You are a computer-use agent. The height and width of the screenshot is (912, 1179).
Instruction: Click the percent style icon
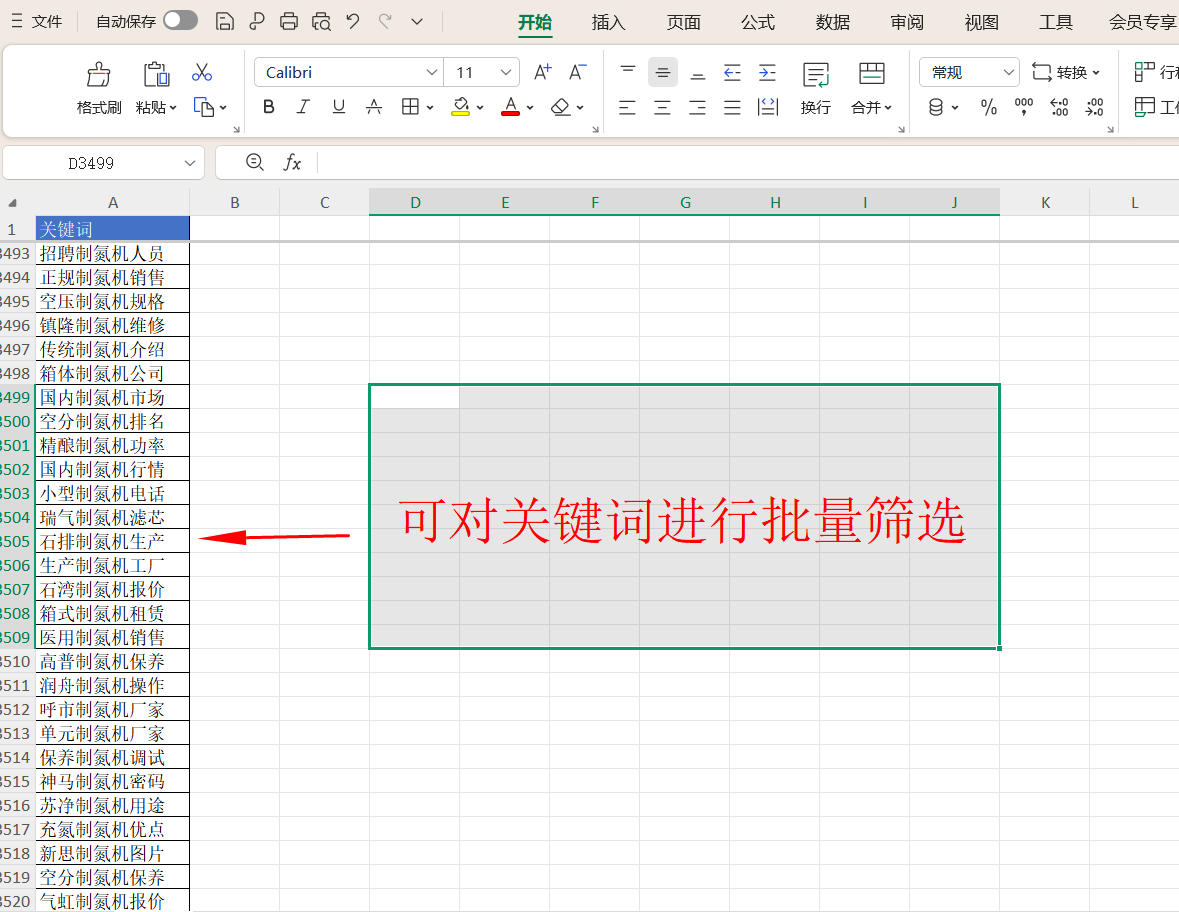(989, 107)
